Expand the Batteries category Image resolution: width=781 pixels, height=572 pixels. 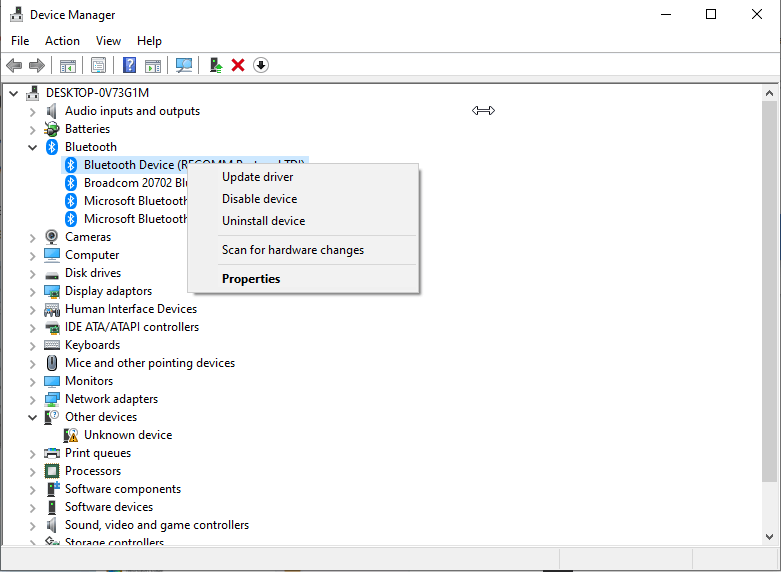coord(32,130)
